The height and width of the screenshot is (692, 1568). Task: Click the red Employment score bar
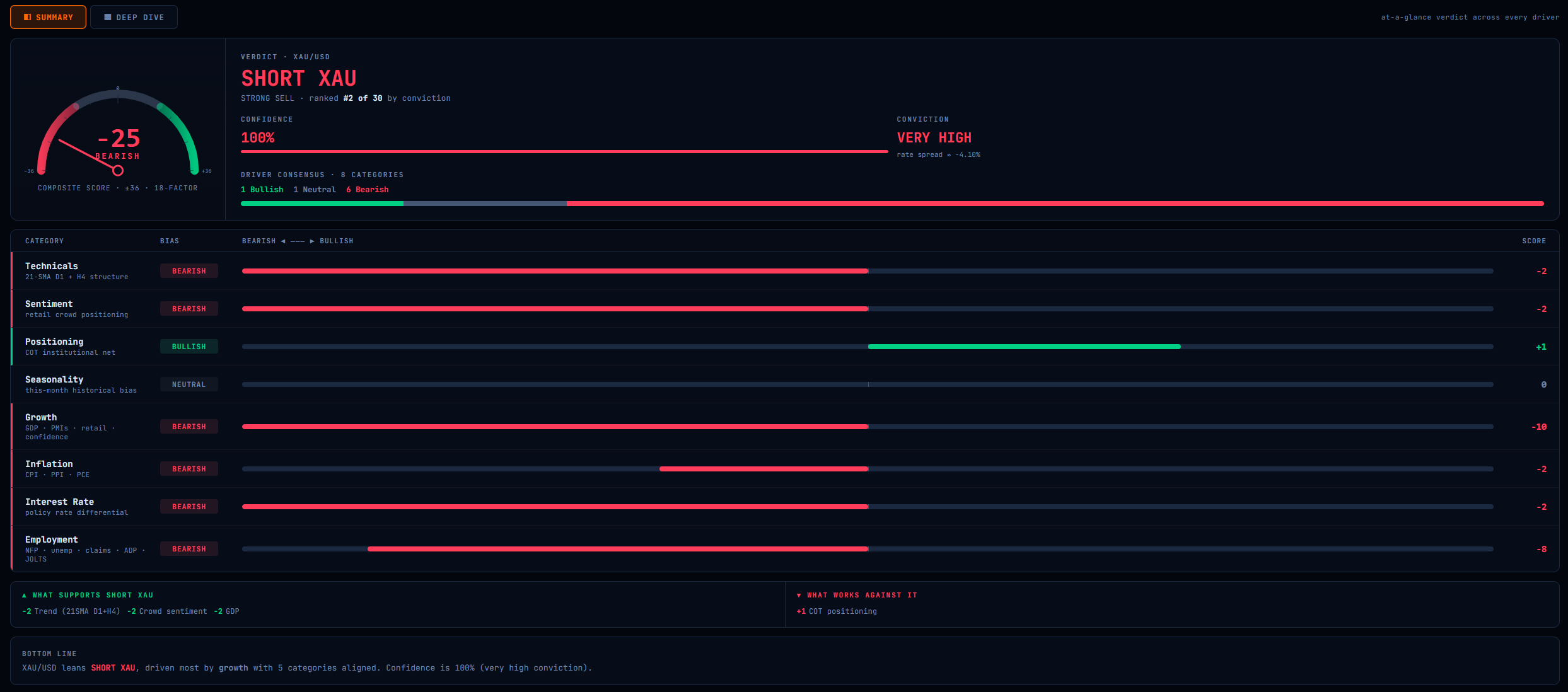click(x=618, y=549)
